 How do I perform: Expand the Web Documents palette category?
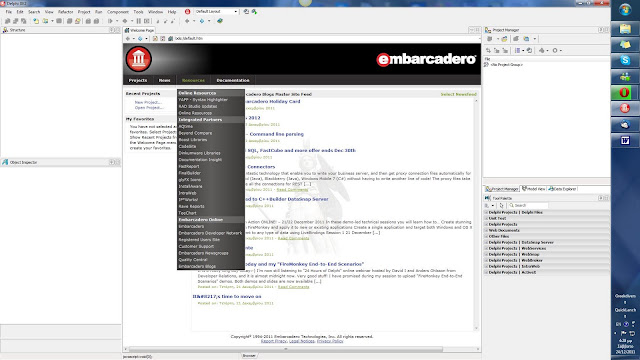coord(547,230)
